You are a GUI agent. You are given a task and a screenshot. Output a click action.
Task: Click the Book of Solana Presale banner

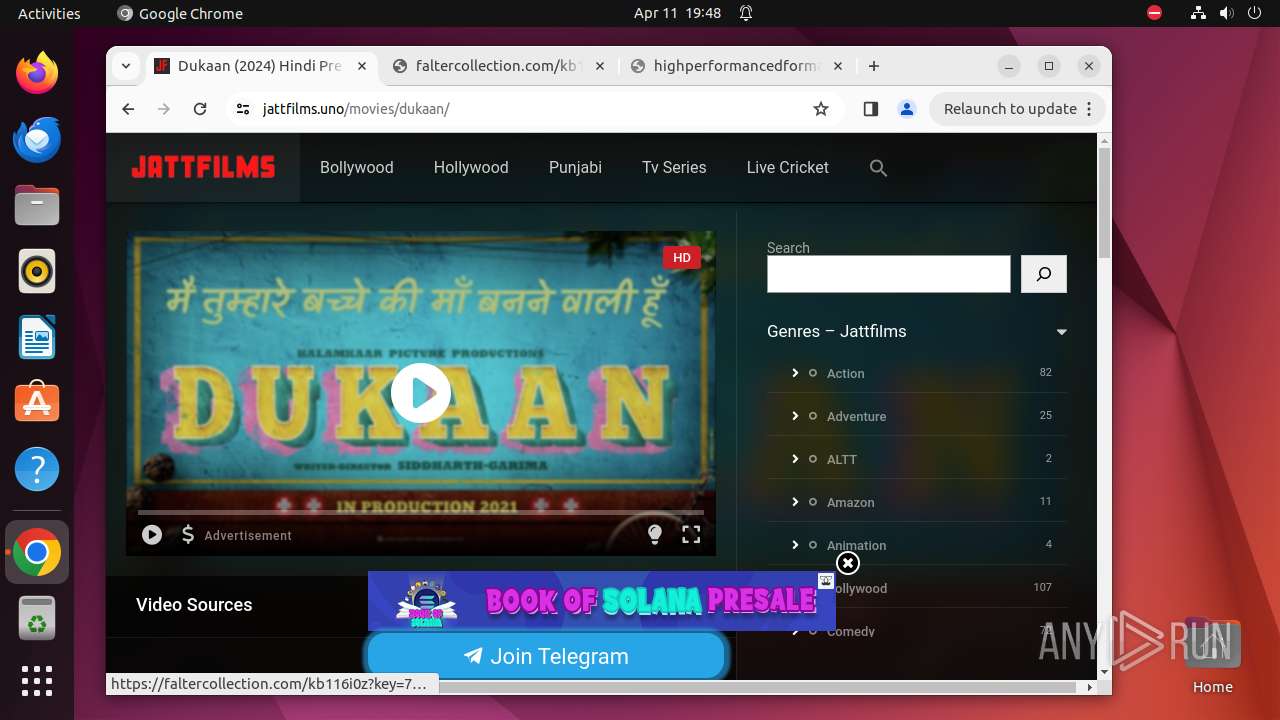point(601,601)
